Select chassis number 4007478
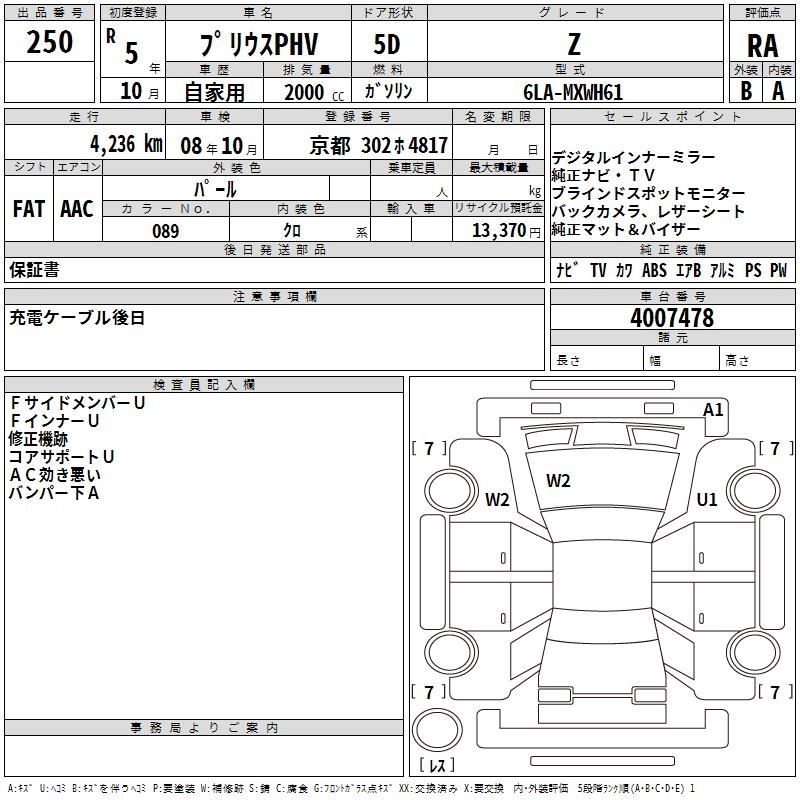This screenshot has height=800, width=800. [x=672, y=318]
